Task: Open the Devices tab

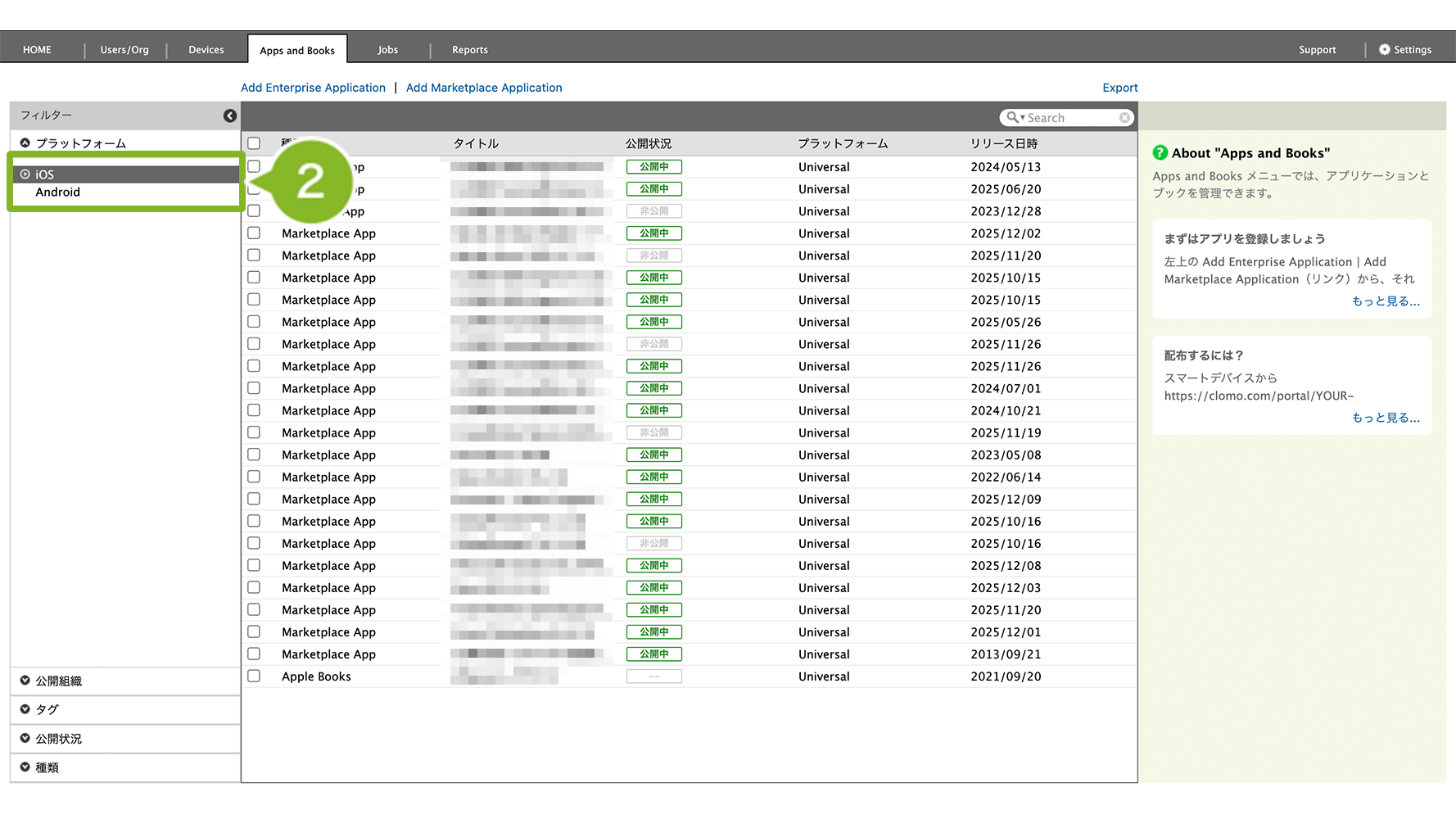Action: tap(206, 50)
